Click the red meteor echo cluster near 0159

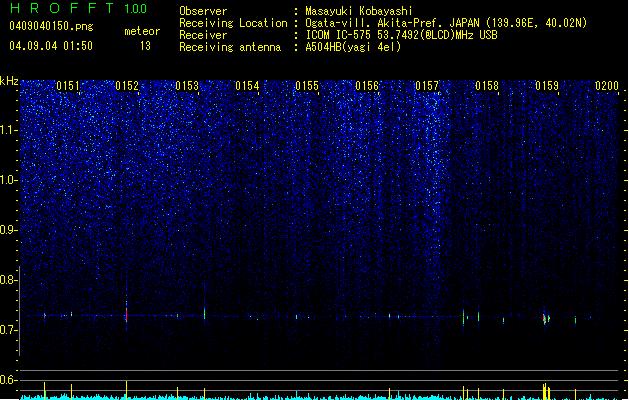pos(546,319)
